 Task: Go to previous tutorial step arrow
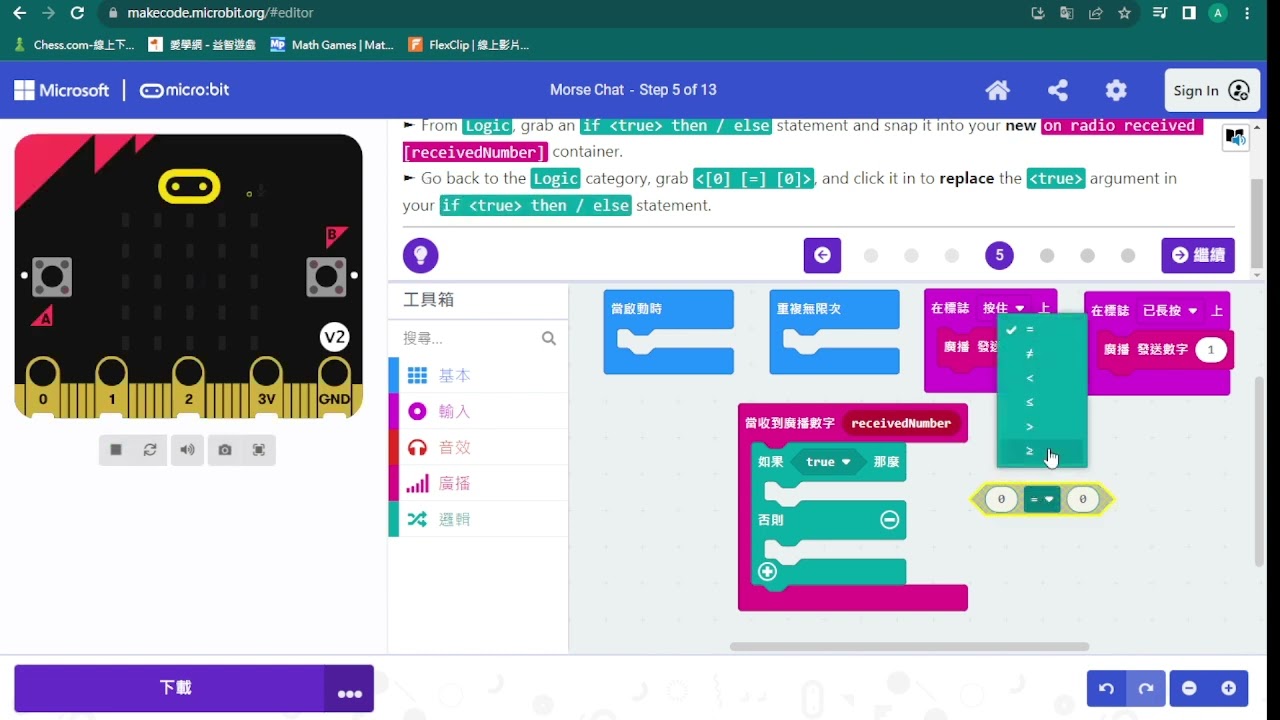822,255
